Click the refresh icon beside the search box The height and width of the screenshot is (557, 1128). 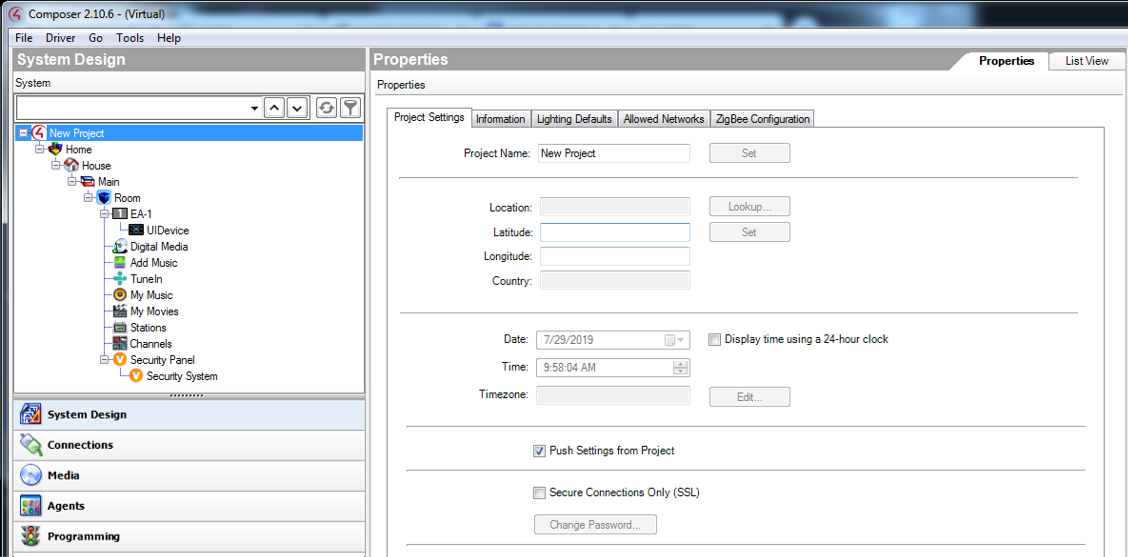[326, 108]
